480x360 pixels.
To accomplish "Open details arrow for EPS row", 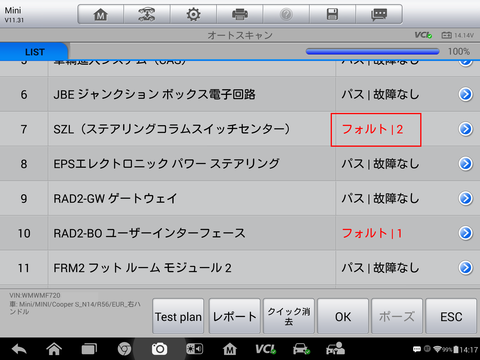I will (x=466, y=164).
